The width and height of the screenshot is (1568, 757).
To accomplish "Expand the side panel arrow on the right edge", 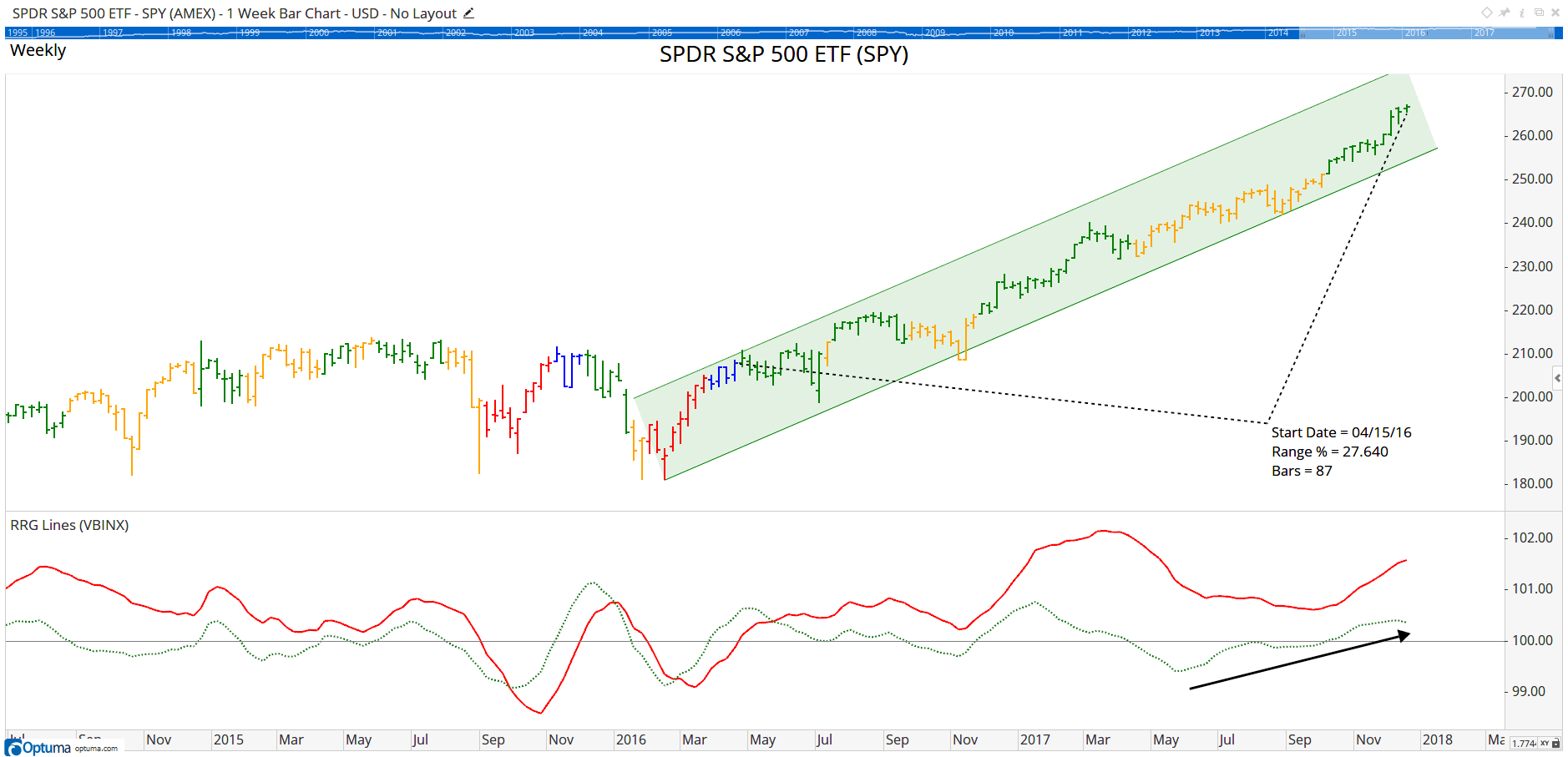I will coord(1557,378).
